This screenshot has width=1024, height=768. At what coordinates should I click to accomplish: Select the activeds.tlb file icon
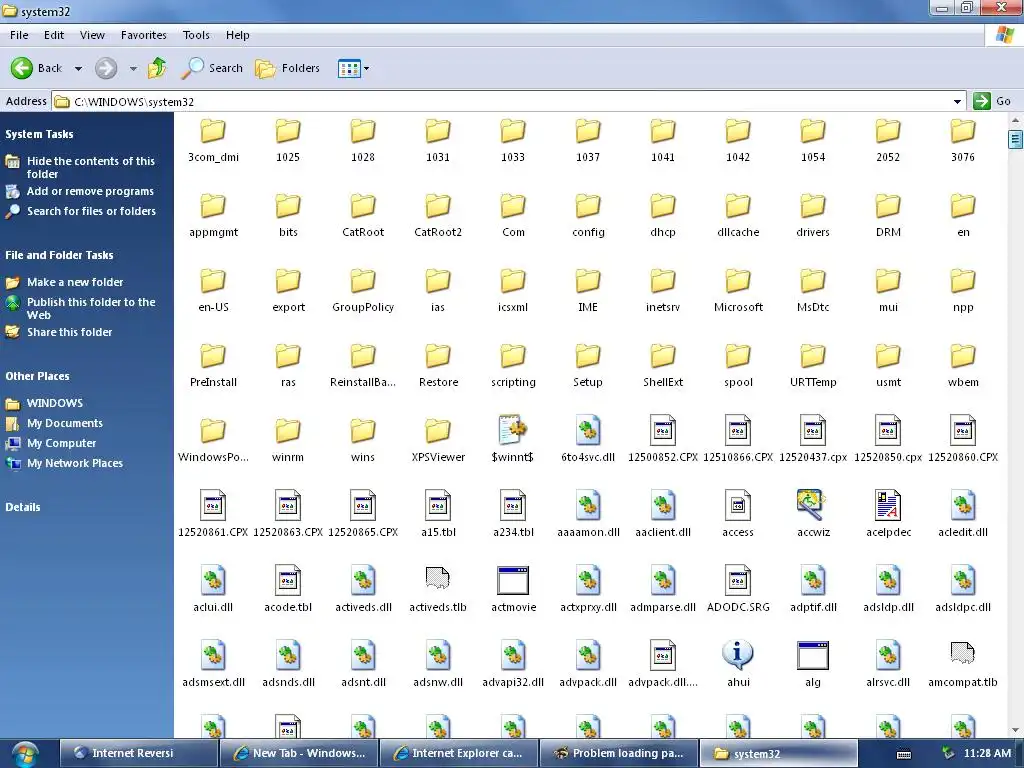coord(438,579)
